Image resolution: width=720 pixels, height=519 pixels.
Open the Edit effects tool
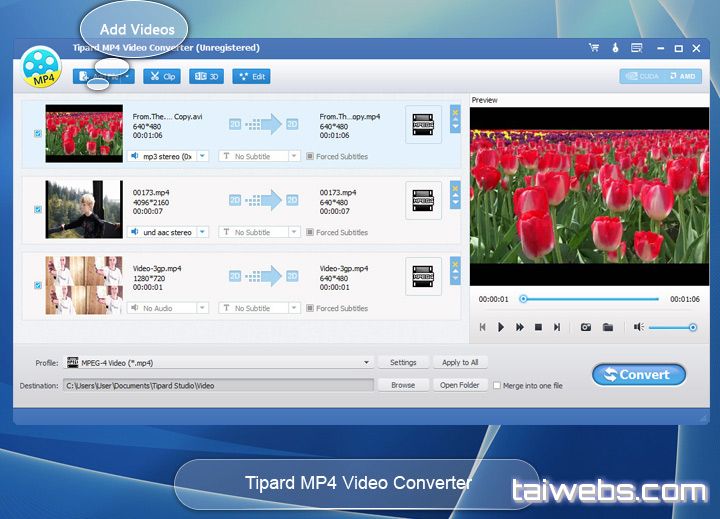(251, 76)
